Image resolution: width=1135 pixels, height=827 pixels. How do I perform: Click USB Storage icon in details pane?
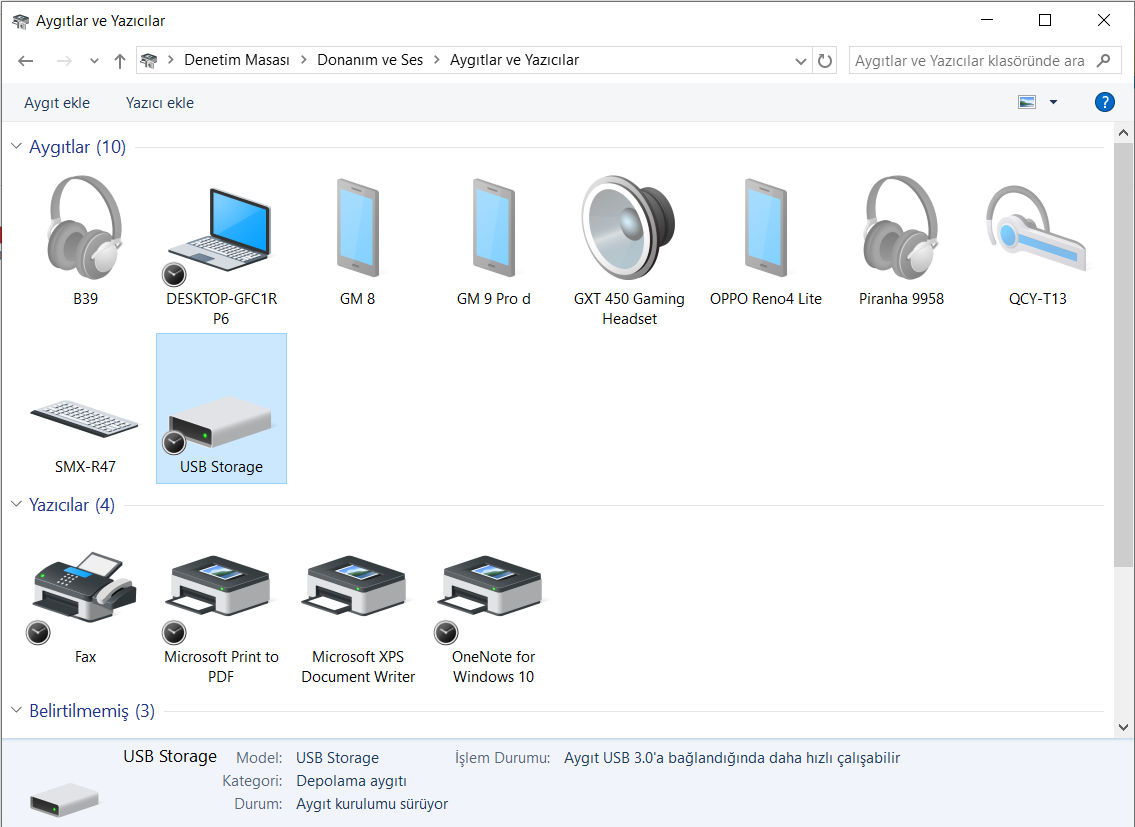(x=64, y=799)
